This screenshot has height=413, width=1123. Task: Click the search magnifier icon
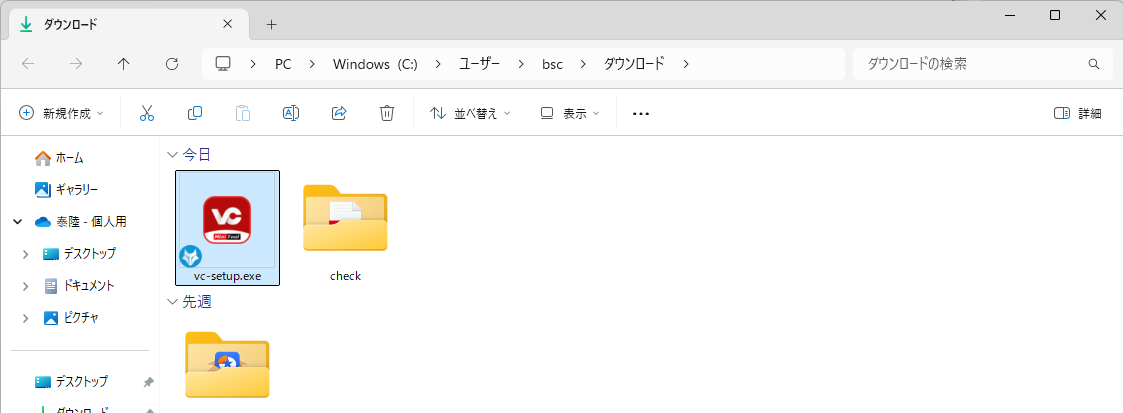click(1094, 64)
